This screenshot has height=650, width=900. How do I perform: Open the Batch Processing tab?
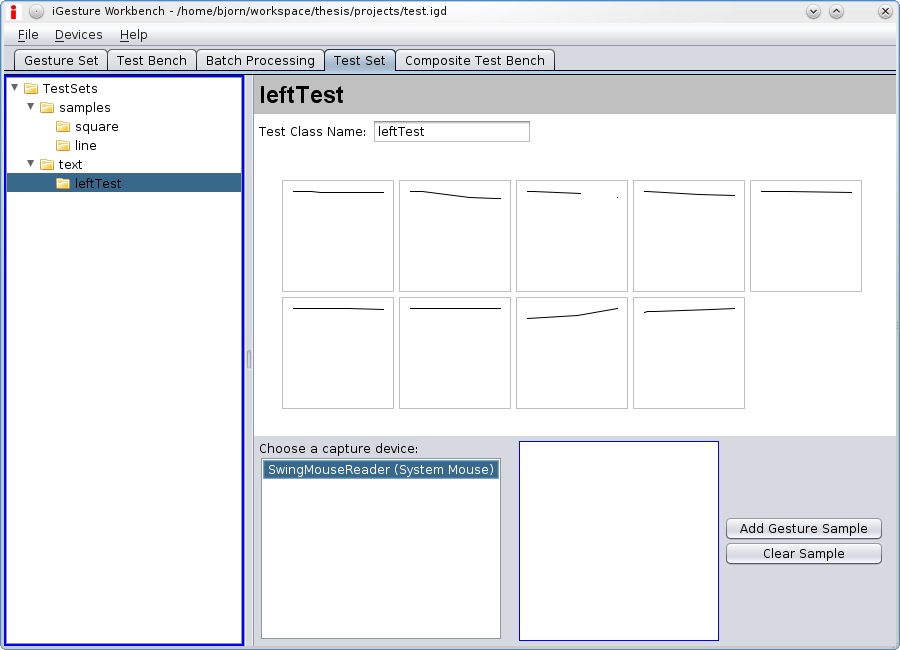[260, 61]
